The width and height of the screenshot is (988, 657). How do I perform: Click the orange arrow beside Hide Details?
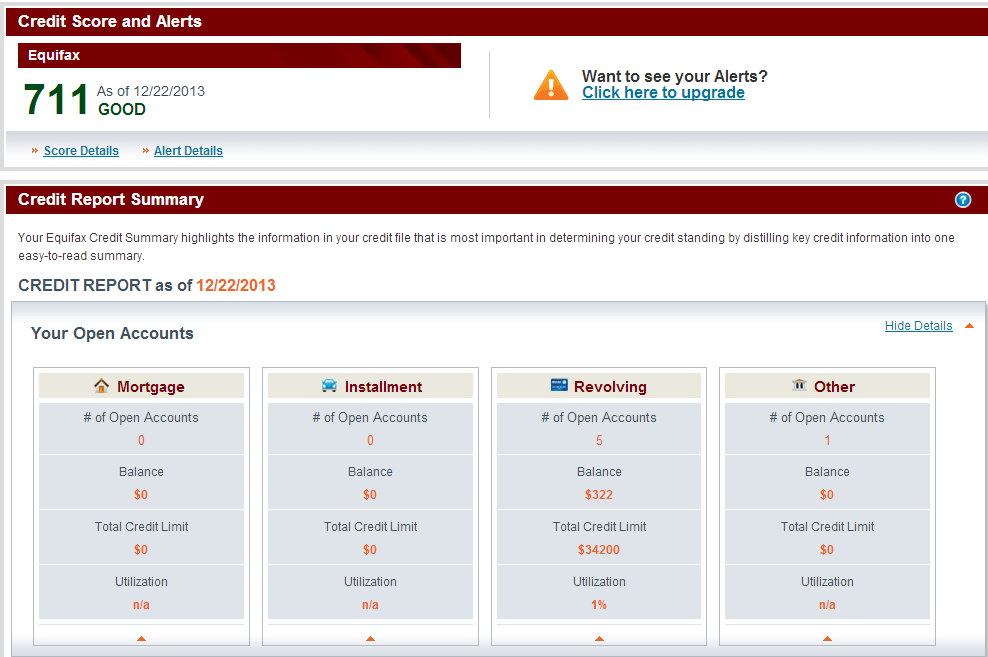pos(969,326)
